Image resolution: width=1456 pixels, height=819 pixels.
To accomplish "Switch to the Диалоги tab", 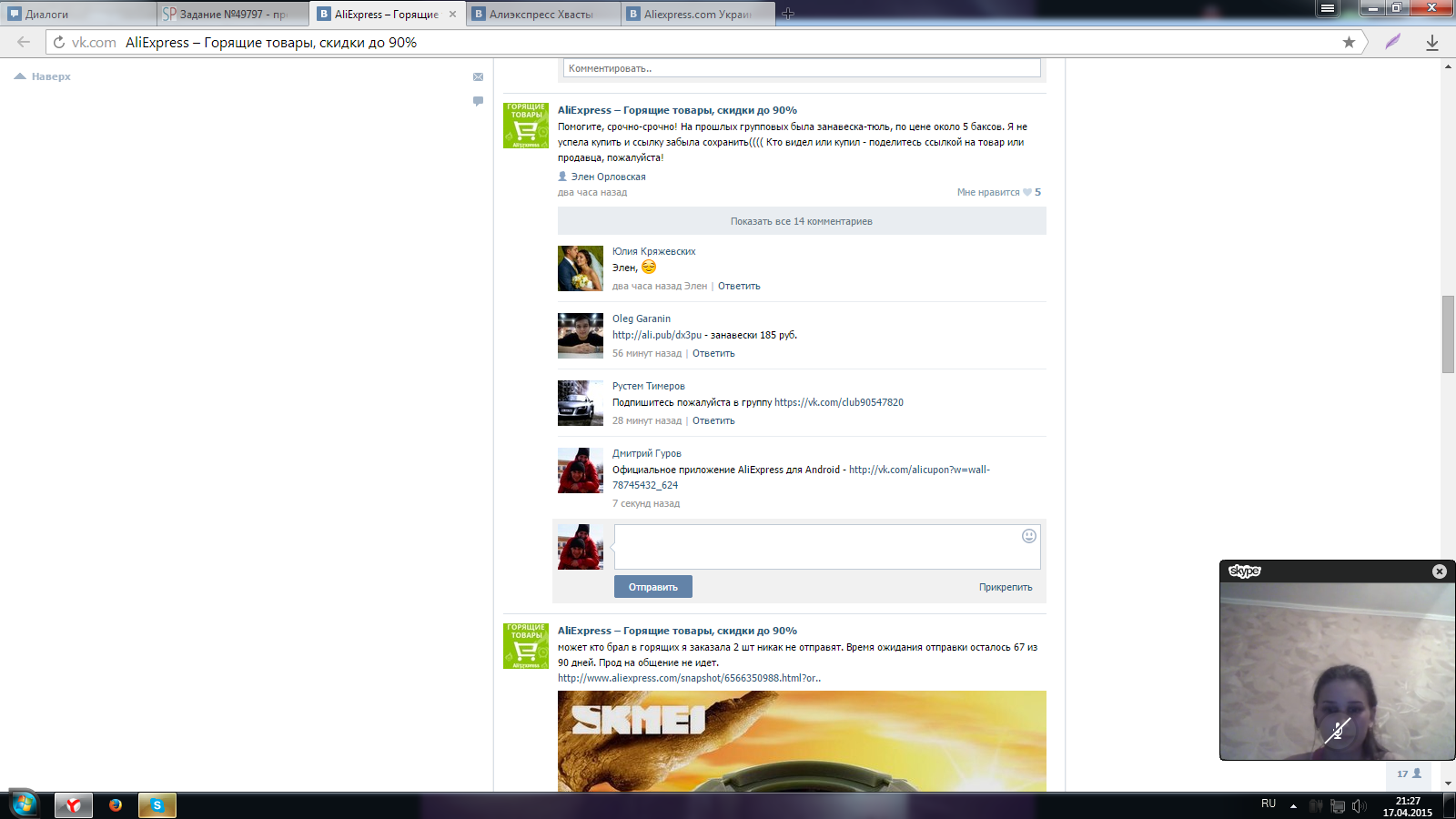I will [79, 14].
